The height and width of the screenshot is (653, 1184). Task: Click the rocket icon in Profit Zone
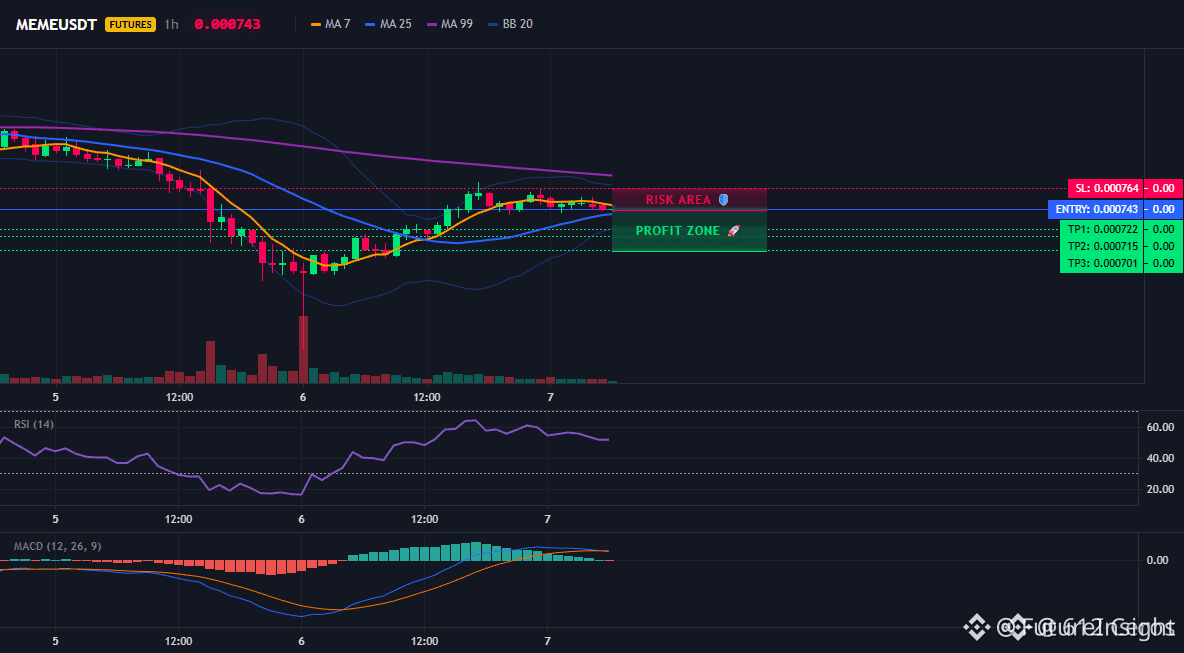click(x=733, y=231)
